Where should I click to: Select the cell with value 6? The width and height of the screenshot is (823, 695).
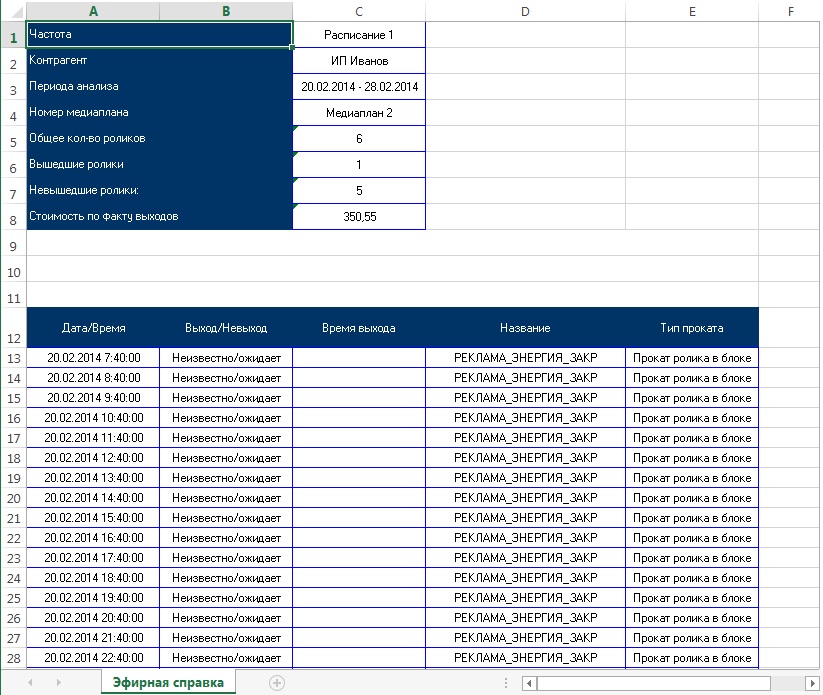pos(359,139)
